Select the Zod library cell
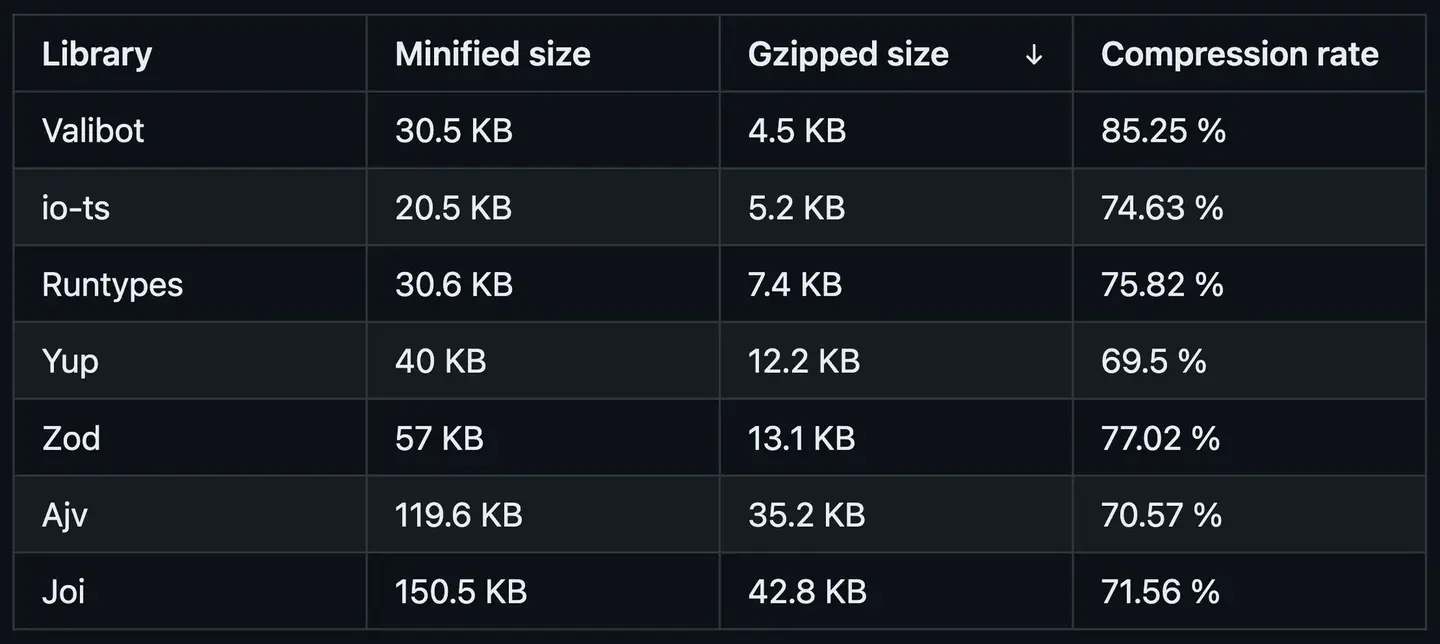This screenshot has width=1440, height=644. (x=71, y=438)
